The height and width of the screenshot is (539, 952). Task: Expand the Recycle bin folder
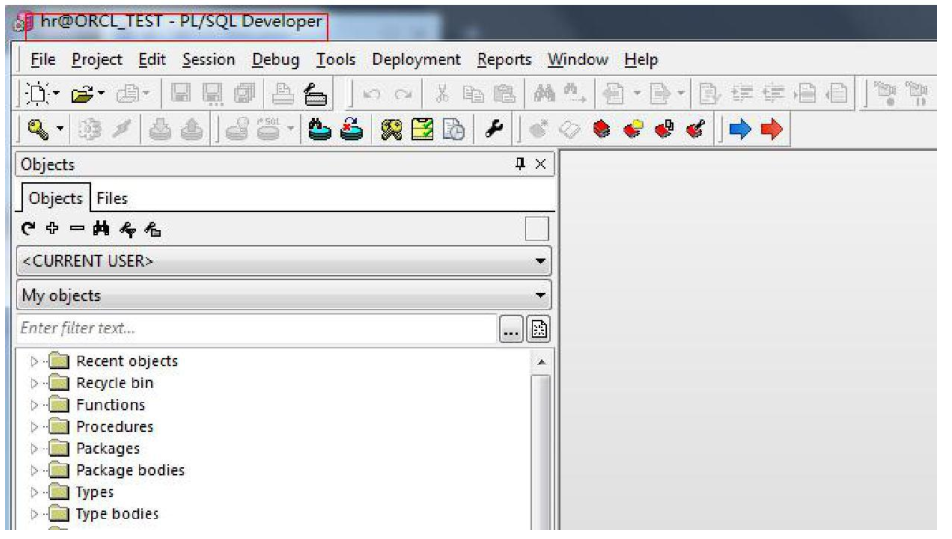(x=34, y=383)
